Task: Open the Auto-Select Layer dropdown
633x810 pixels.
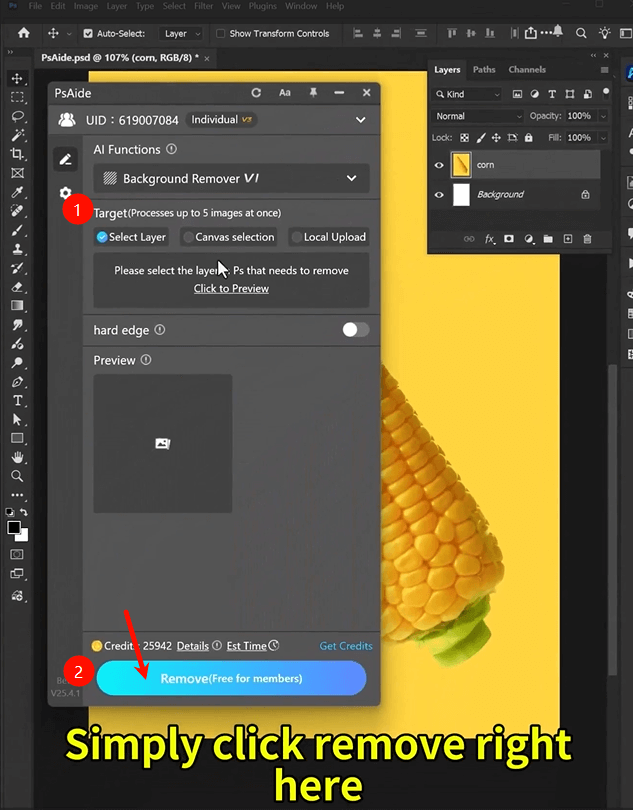Action: coord(180,34)
